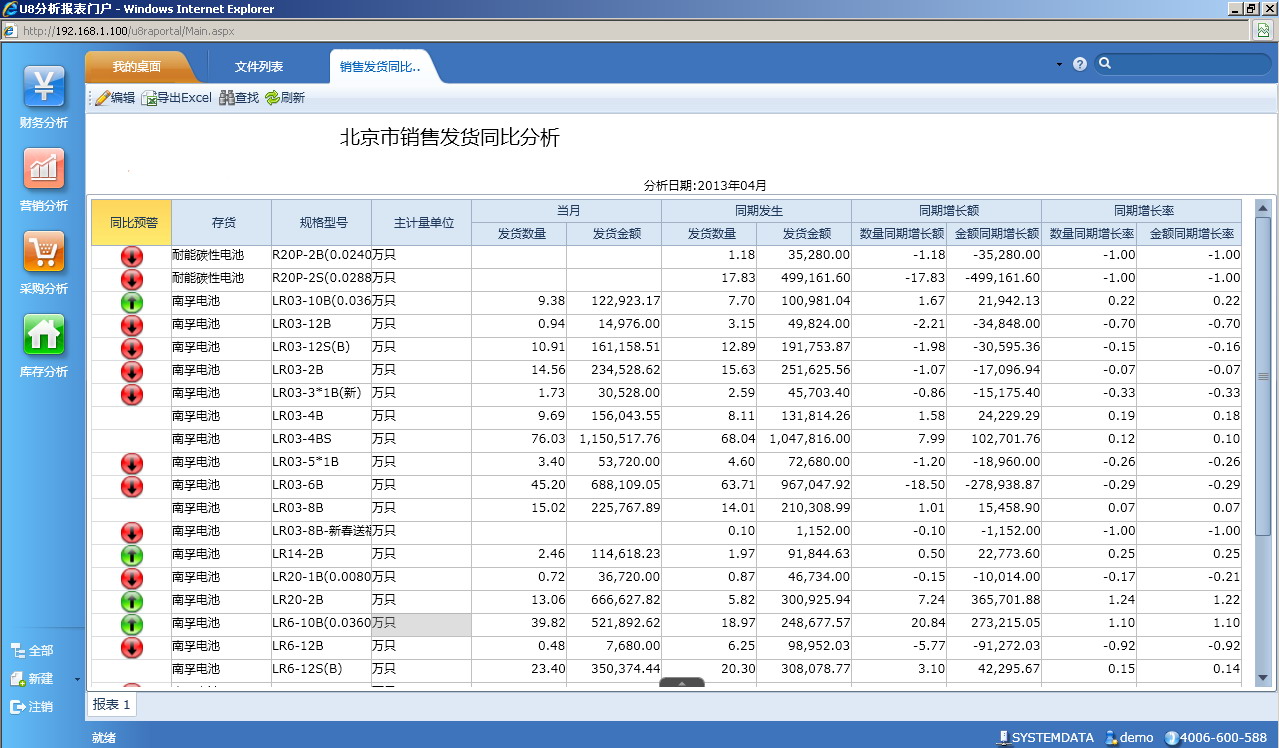1279x748 pixels.
Task: Click 刷新 refresh toolbar button
Action: (285, 98)
